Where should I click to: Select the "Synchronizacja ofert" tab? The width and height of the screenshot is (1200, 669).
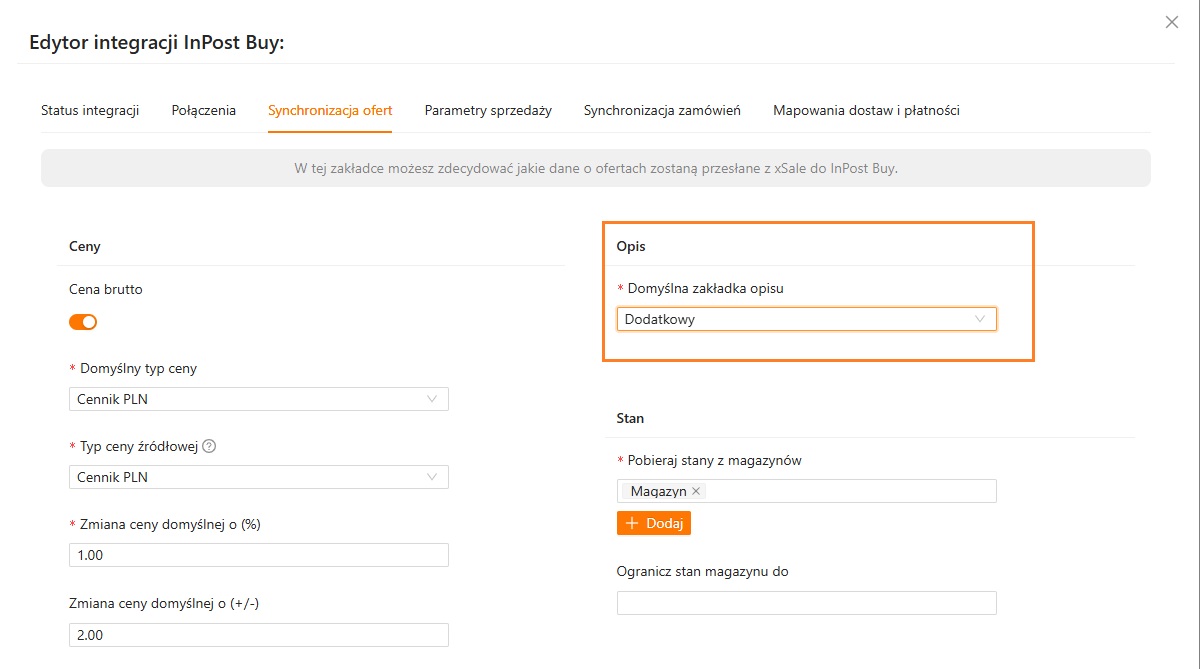tap(330, 110)
